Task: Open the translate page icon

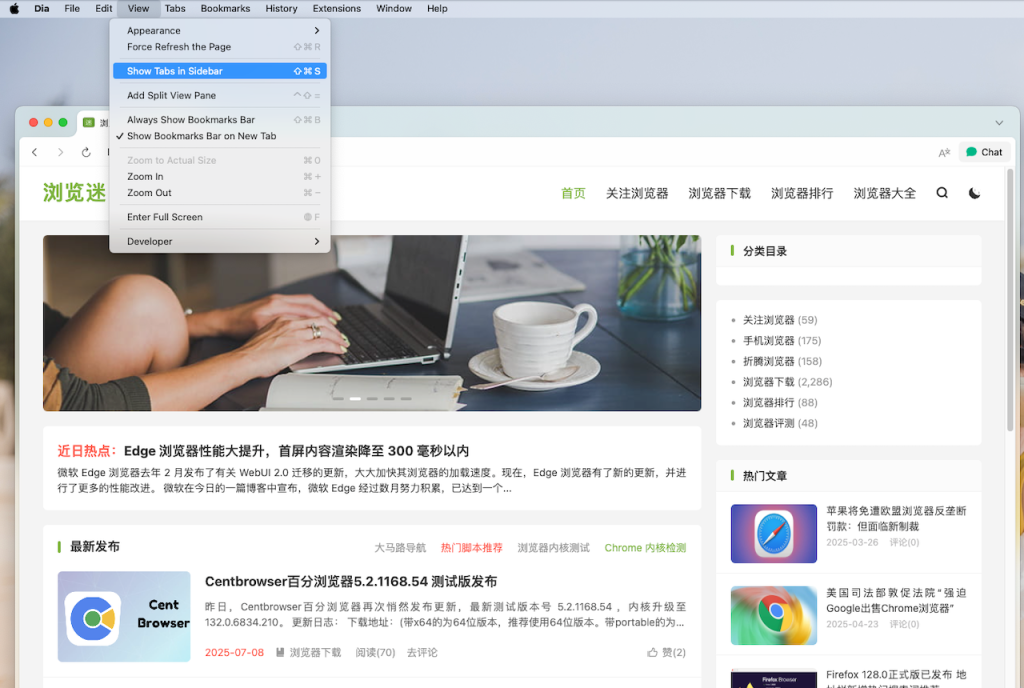Action: pyautogui.click(x=944, y=152)
